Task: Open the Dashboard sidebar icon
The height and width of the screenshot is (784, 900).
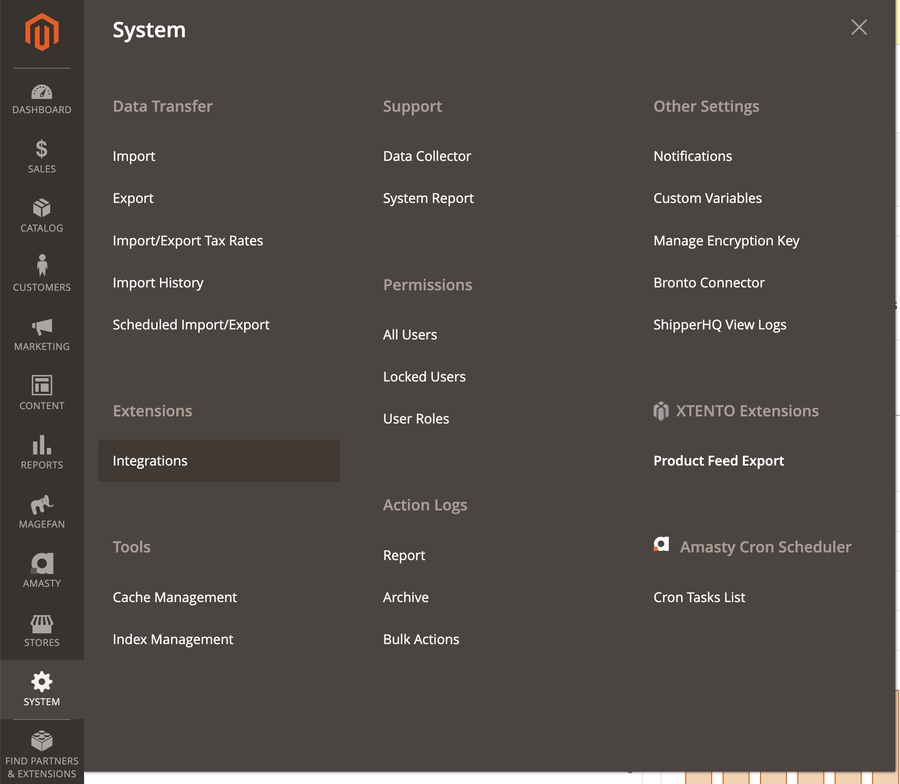Action: pyautogui.click(x=42, y=92)
